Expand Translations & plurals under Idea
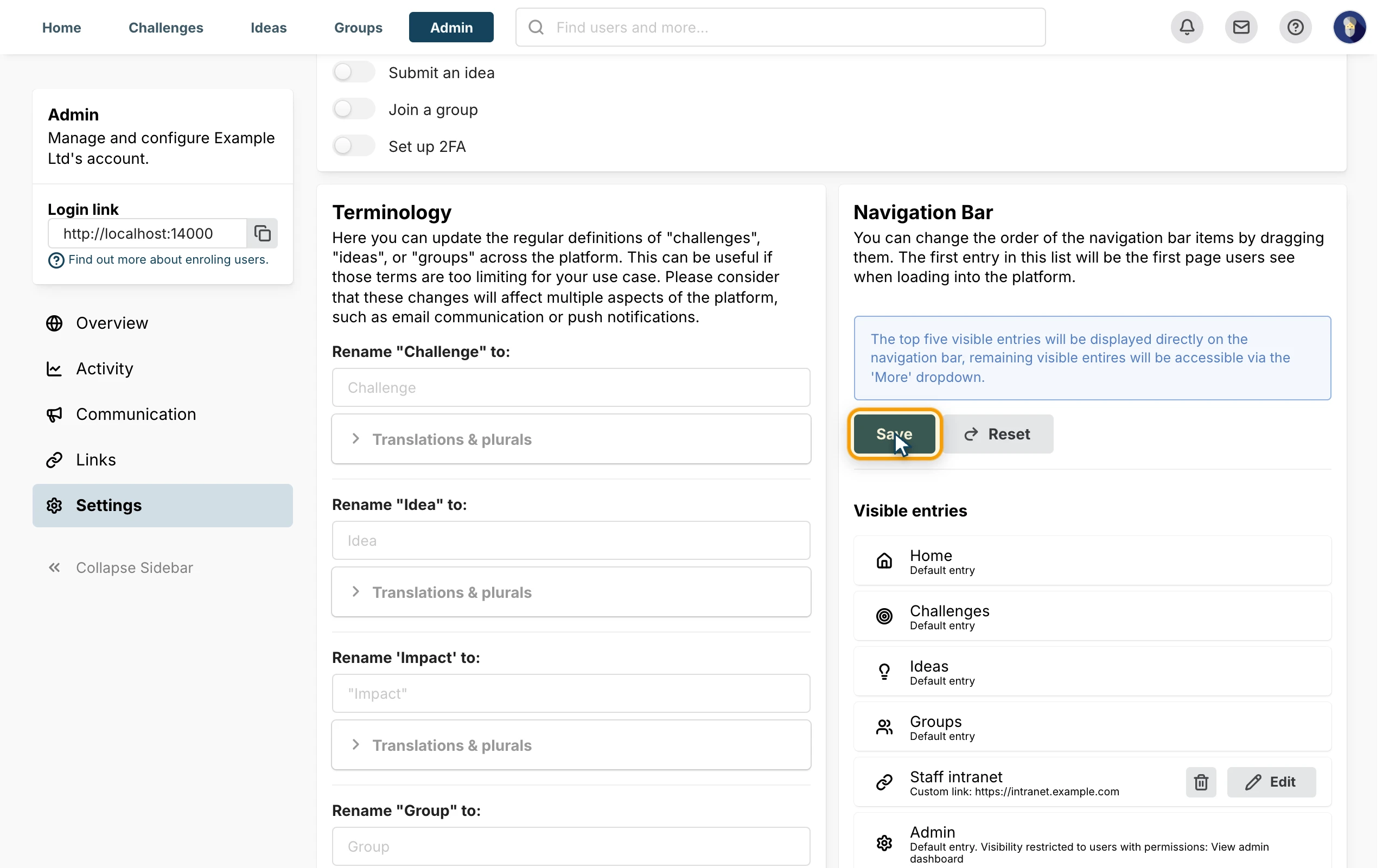This screenshot has height=868, width=1389. coord(571,592)
